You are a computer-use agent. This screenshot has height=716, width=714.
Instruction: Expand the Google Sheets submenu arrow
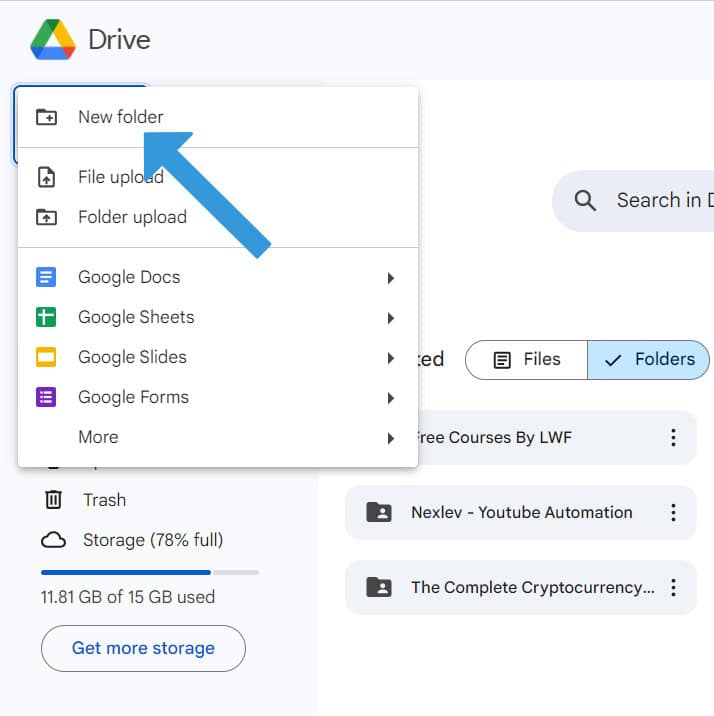[x=390, y=318]
